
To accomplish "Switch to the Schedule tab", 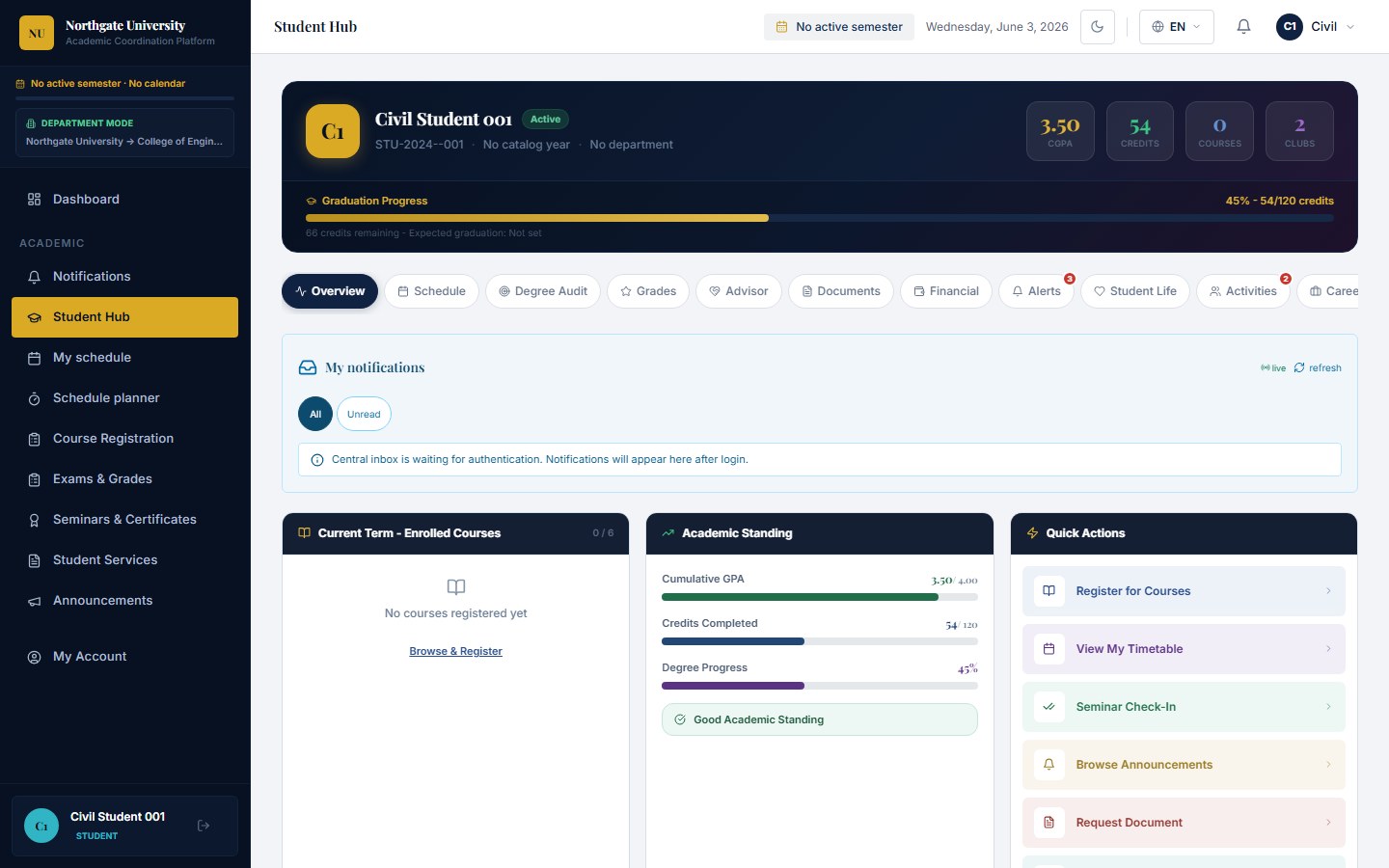I will (x=431, y=291).
